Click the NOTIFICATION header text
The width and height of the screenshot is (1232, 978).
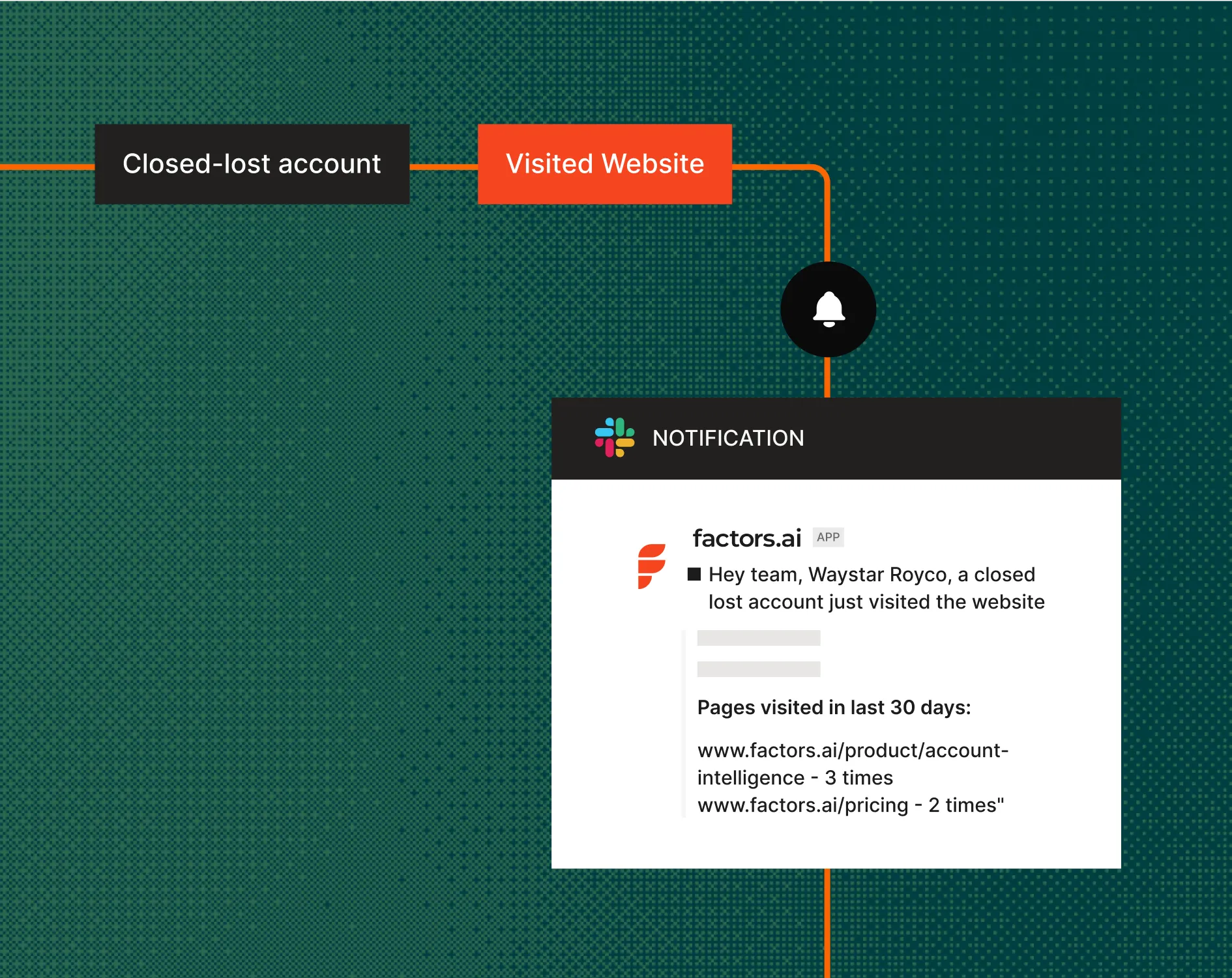[728, 439]
